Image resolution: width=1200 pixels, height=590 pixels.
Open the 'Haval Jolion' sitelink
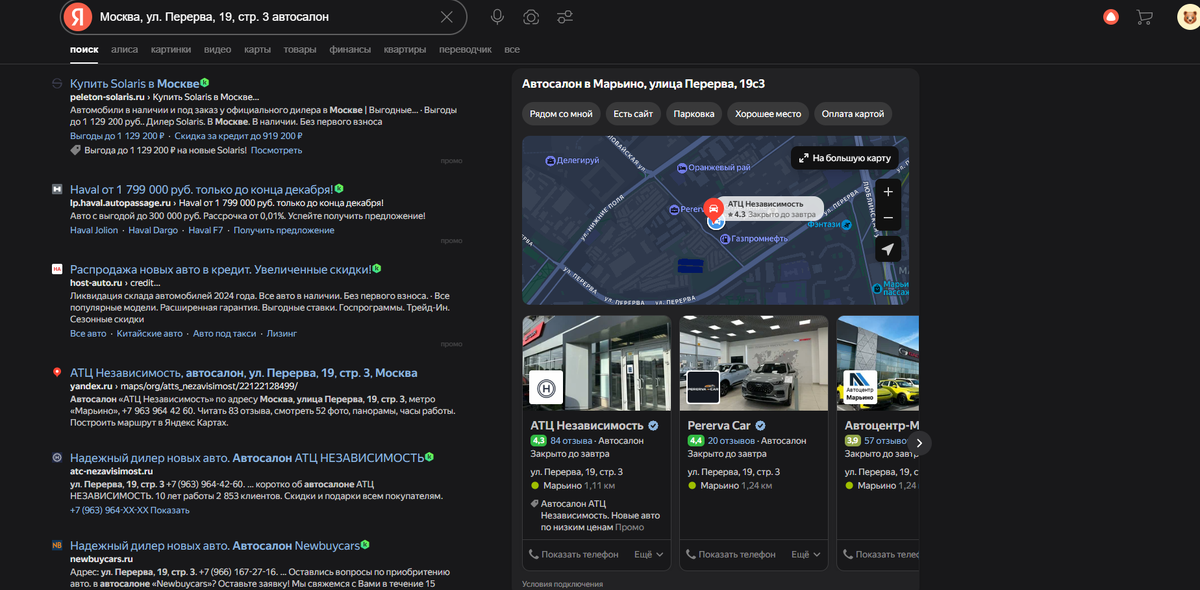pos(94,230)
